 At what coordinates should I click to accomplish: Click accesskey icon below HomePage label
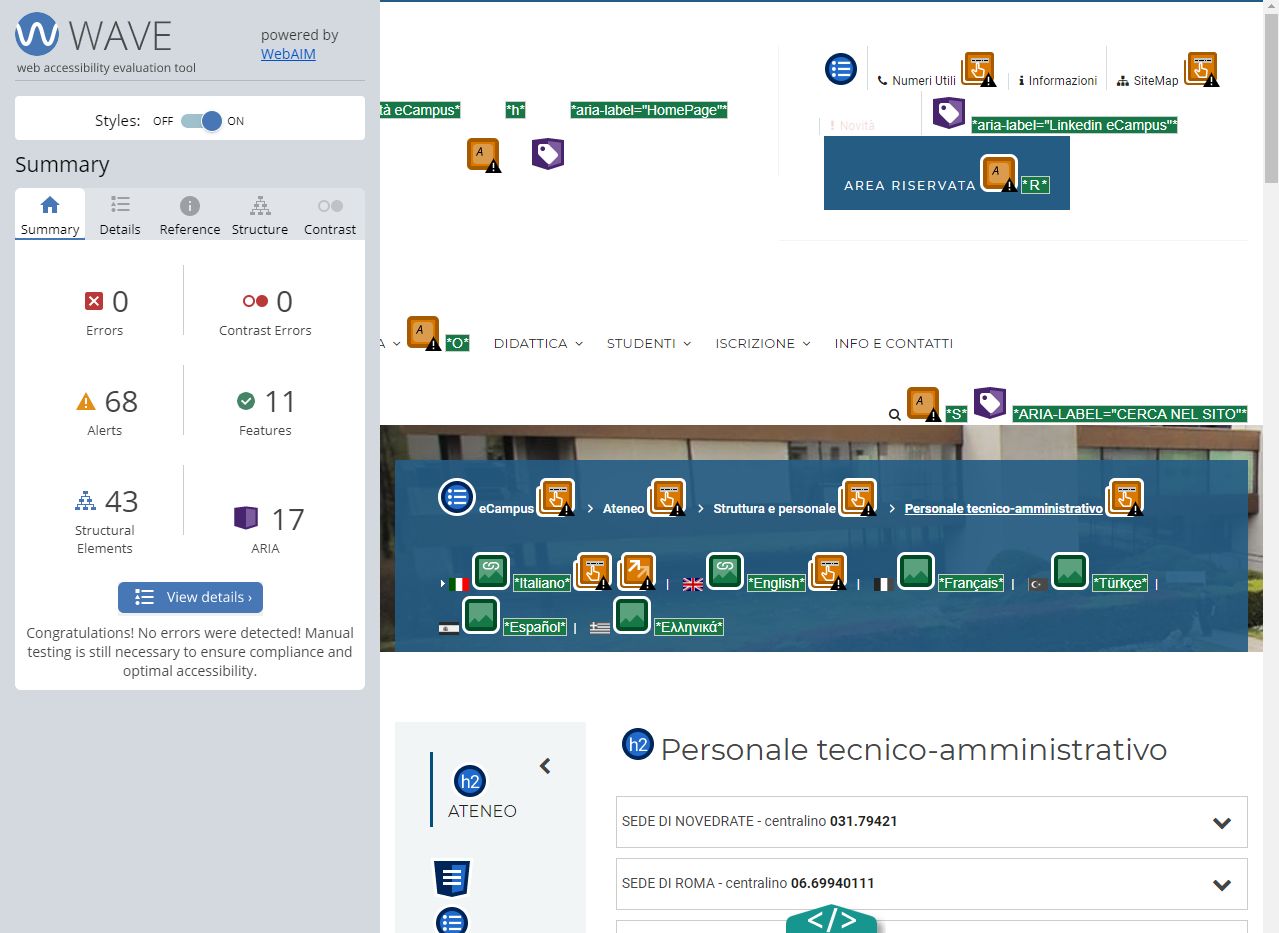[x=484, y=155]
